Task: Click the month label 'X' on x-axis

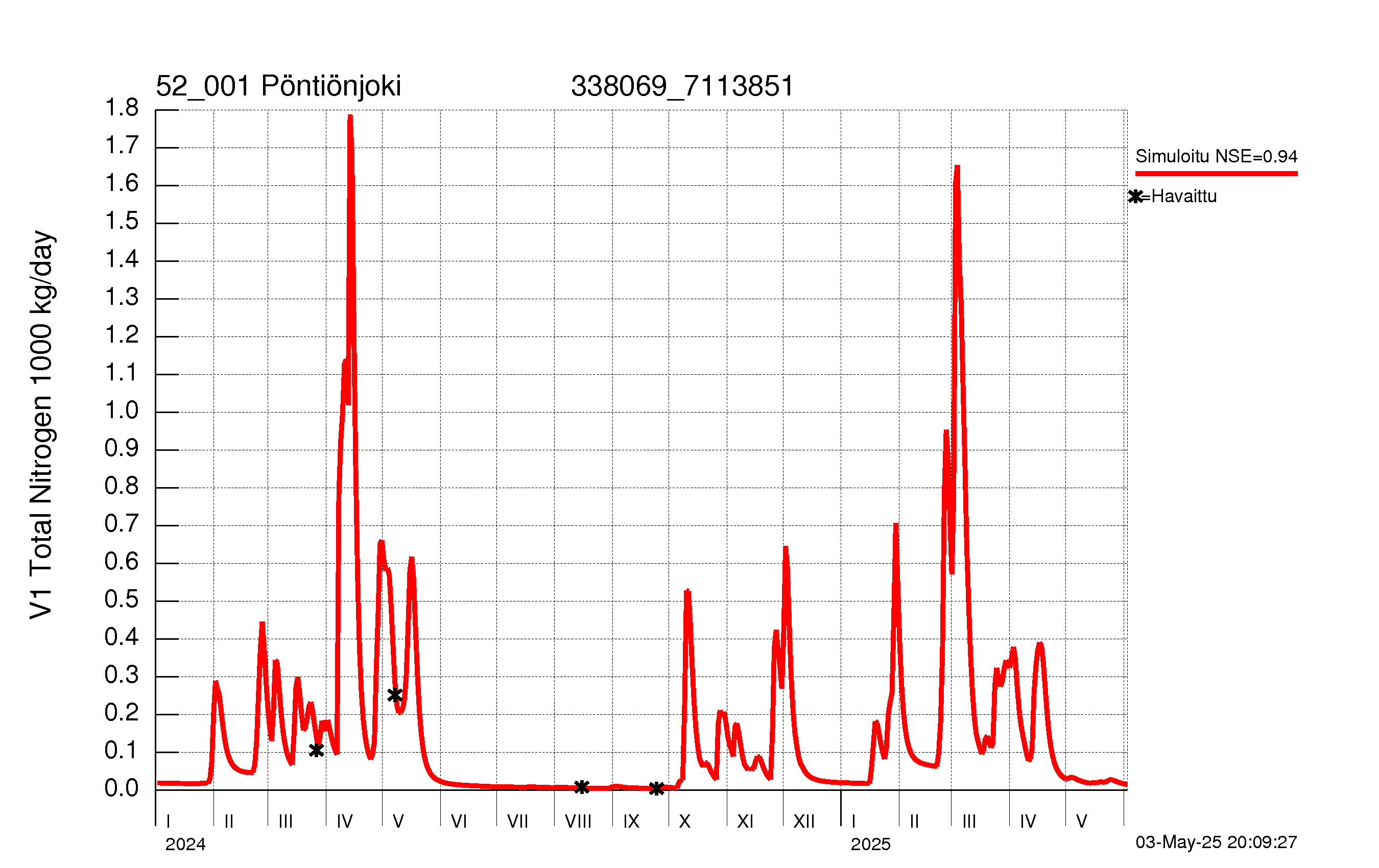Action: tap(684, 822)
